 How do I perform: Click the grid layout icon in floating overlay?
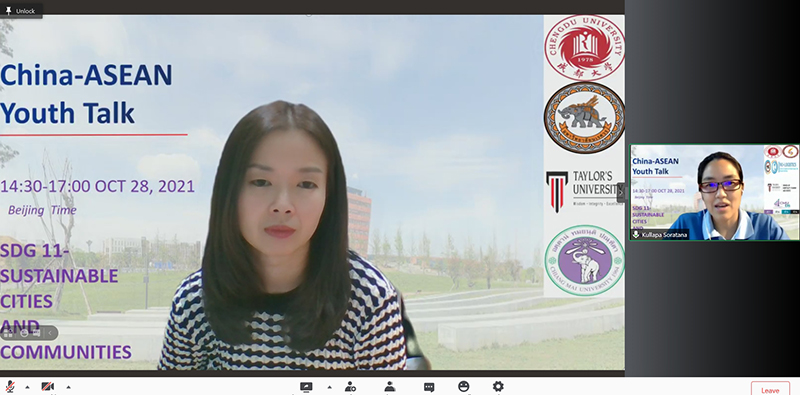9,333
